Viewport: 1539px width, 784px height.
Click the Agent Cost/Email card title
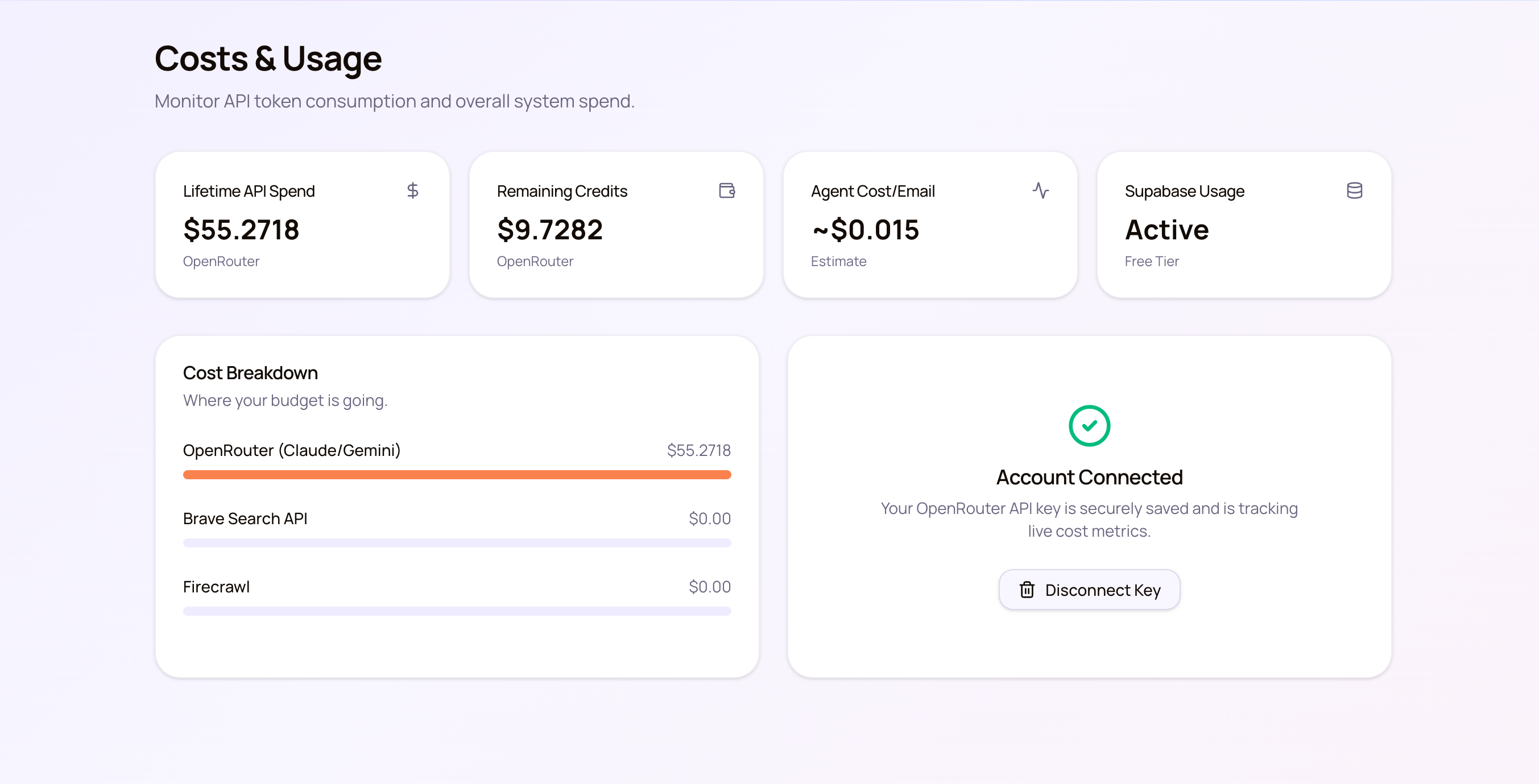click(x=873, y=191)
